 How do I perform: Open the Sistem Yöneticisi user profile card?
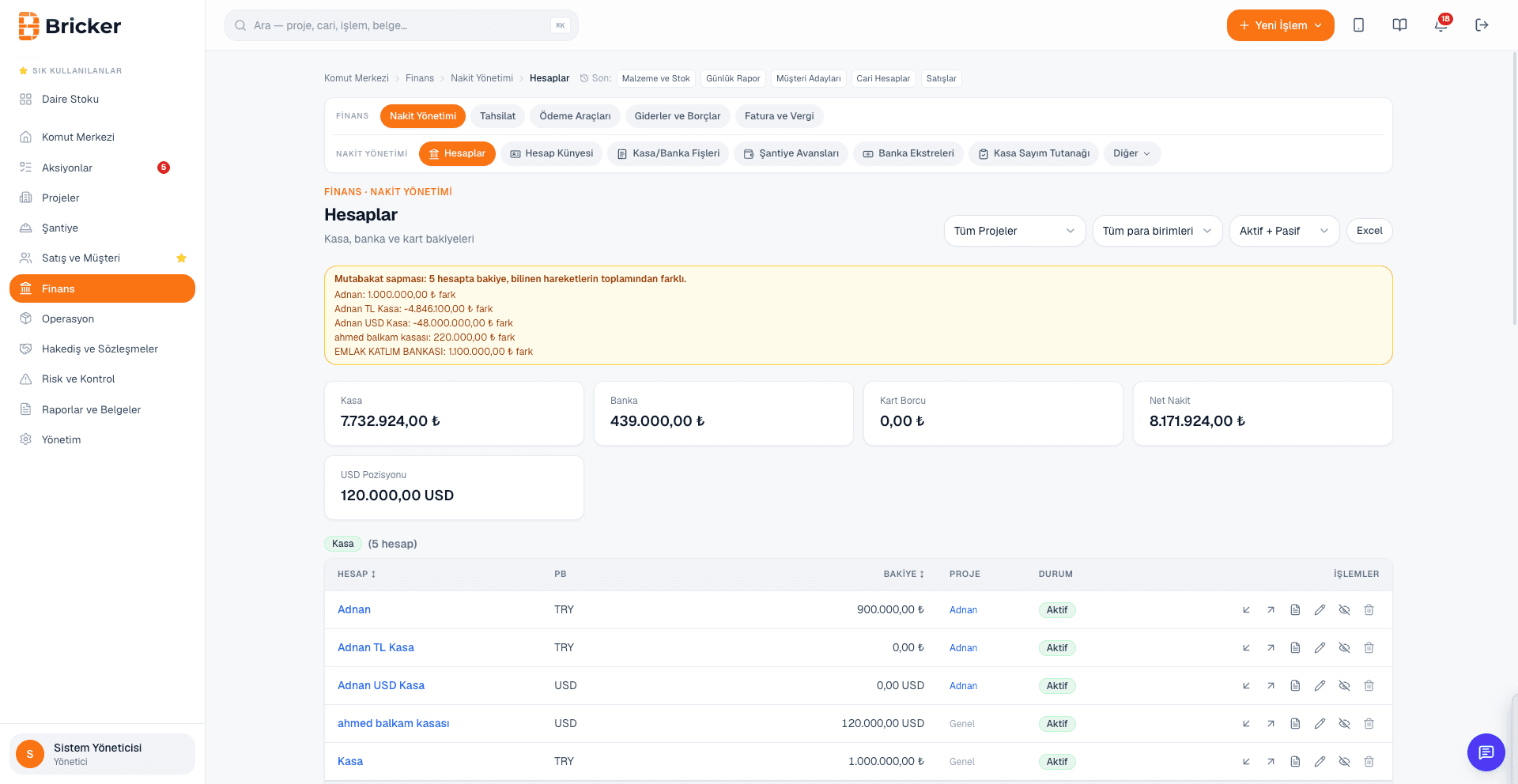coord(102,754)
